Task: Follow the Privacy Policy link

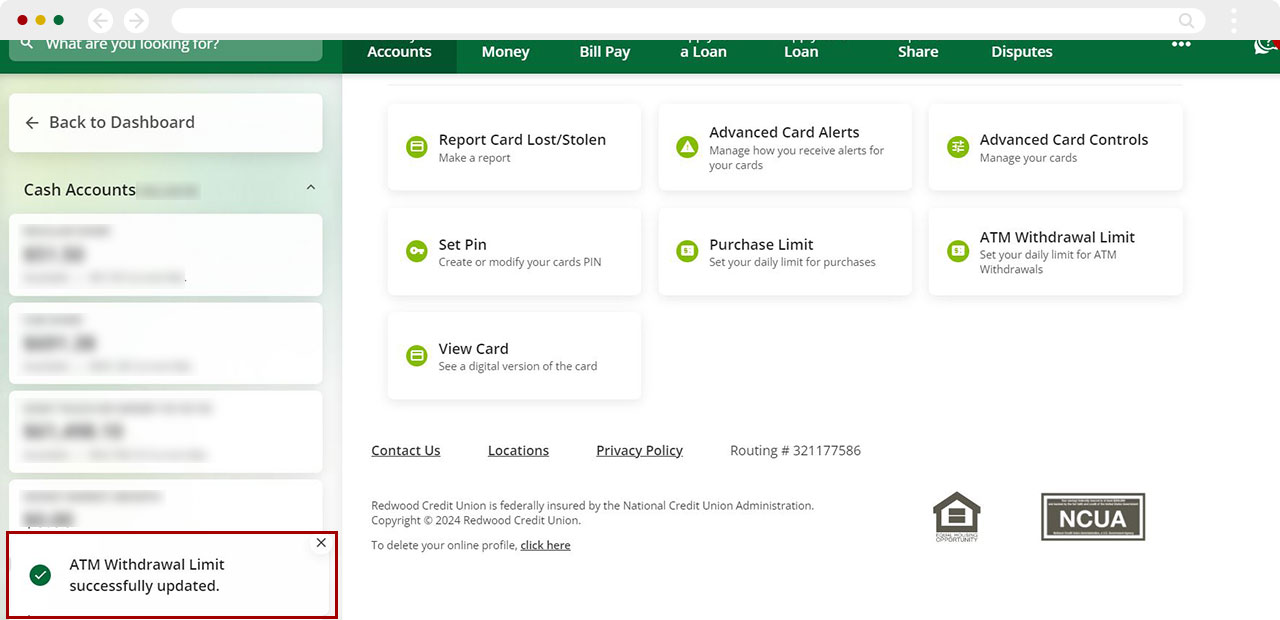Action: coord(639,451)
